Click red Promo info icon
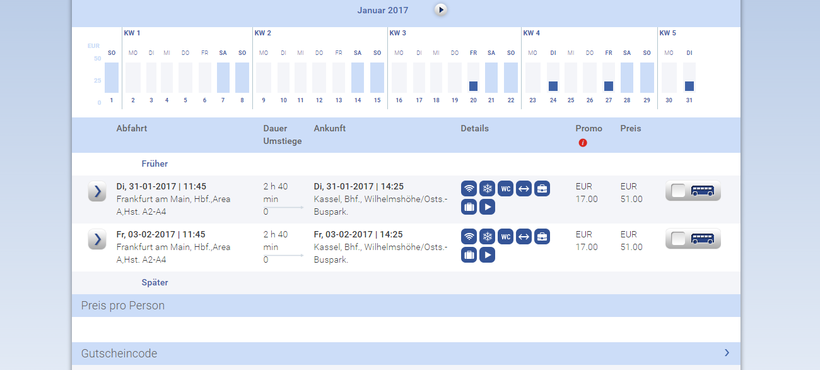820x370 pixels. pyautogui.click(x=583, y=143)
